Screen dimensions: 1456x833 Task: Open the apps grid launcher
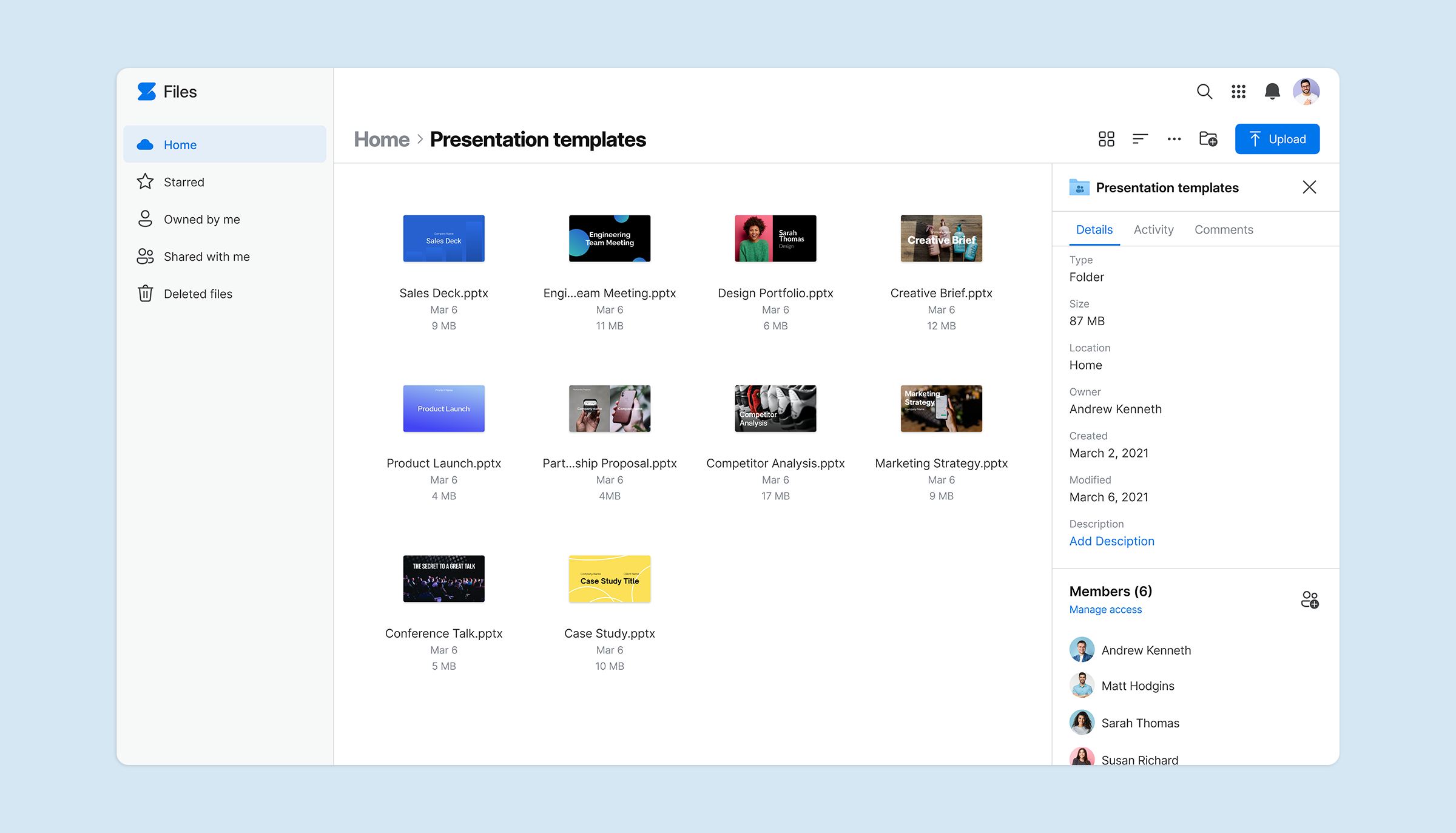click(x=1238, y=92)
